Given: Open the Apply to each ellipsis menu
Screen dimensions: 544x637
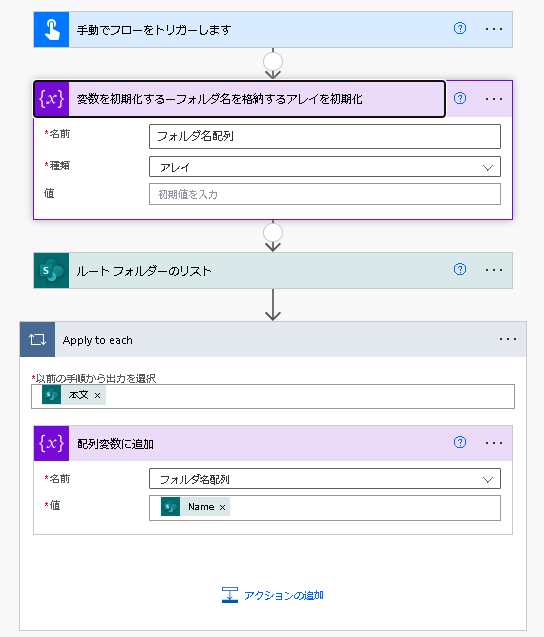Looking at the screenshot, I should (508, 339).
